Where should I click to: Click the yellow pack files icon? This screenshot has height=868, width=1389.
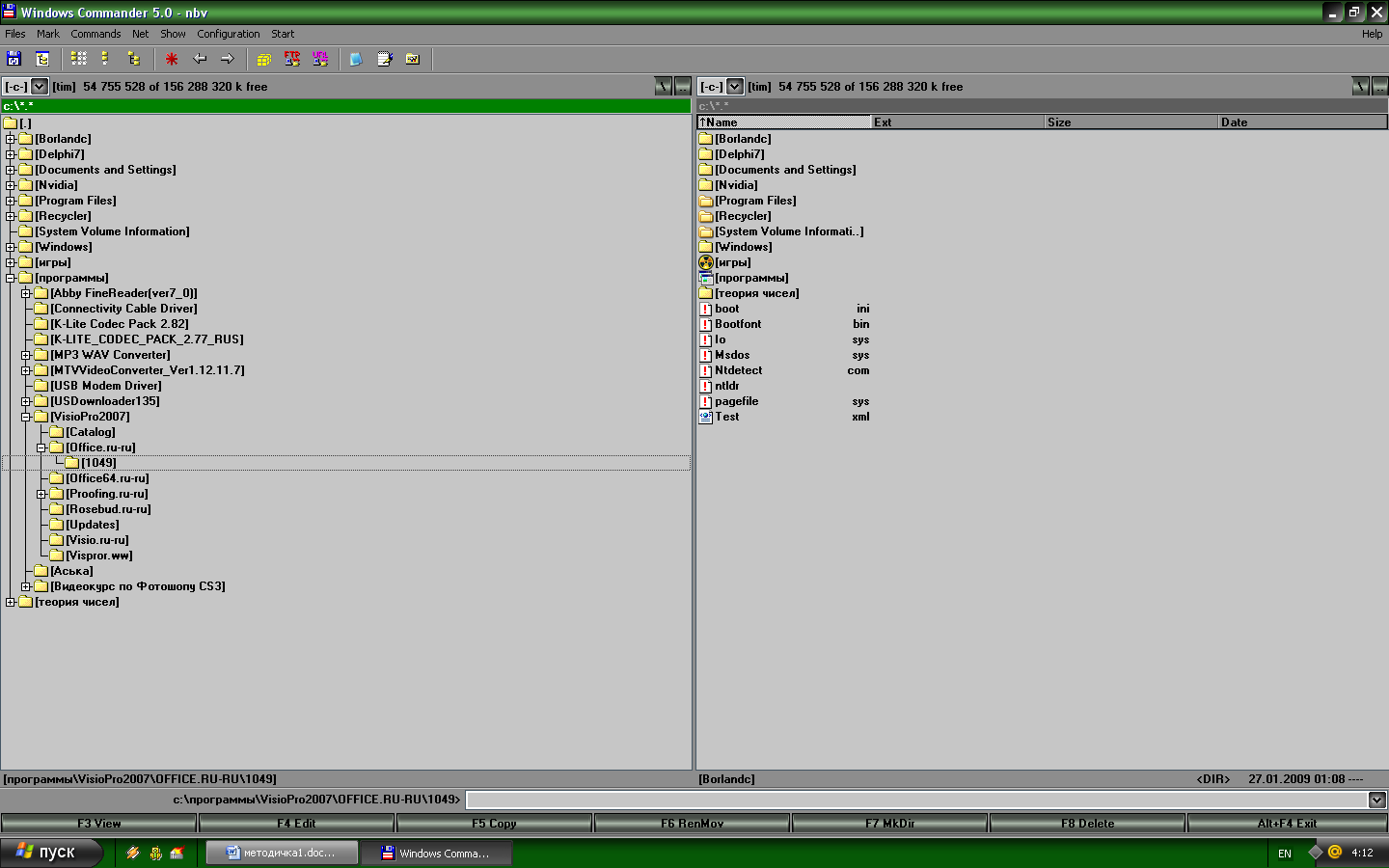click(x=264, y=59)
